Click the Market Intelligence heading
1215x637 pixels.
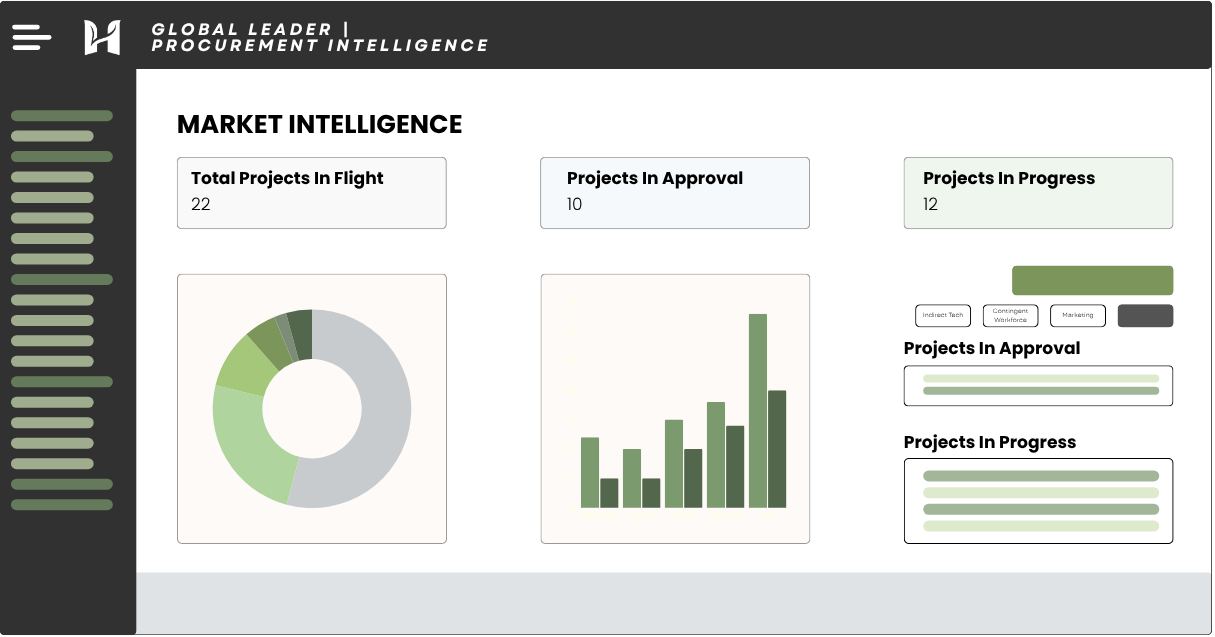point(319,124)
